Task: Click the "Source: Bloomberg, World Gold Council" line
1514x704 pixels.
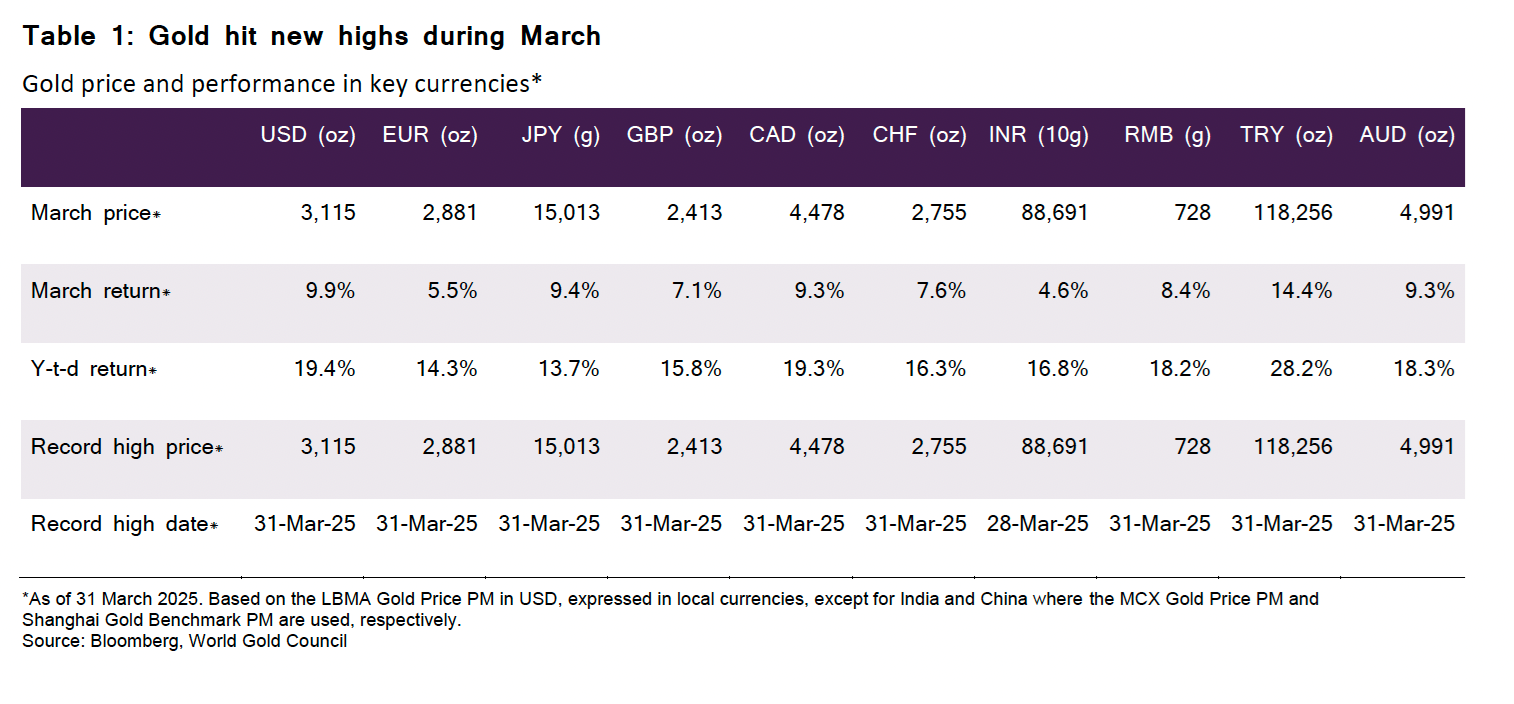Action: coord(184,641)
